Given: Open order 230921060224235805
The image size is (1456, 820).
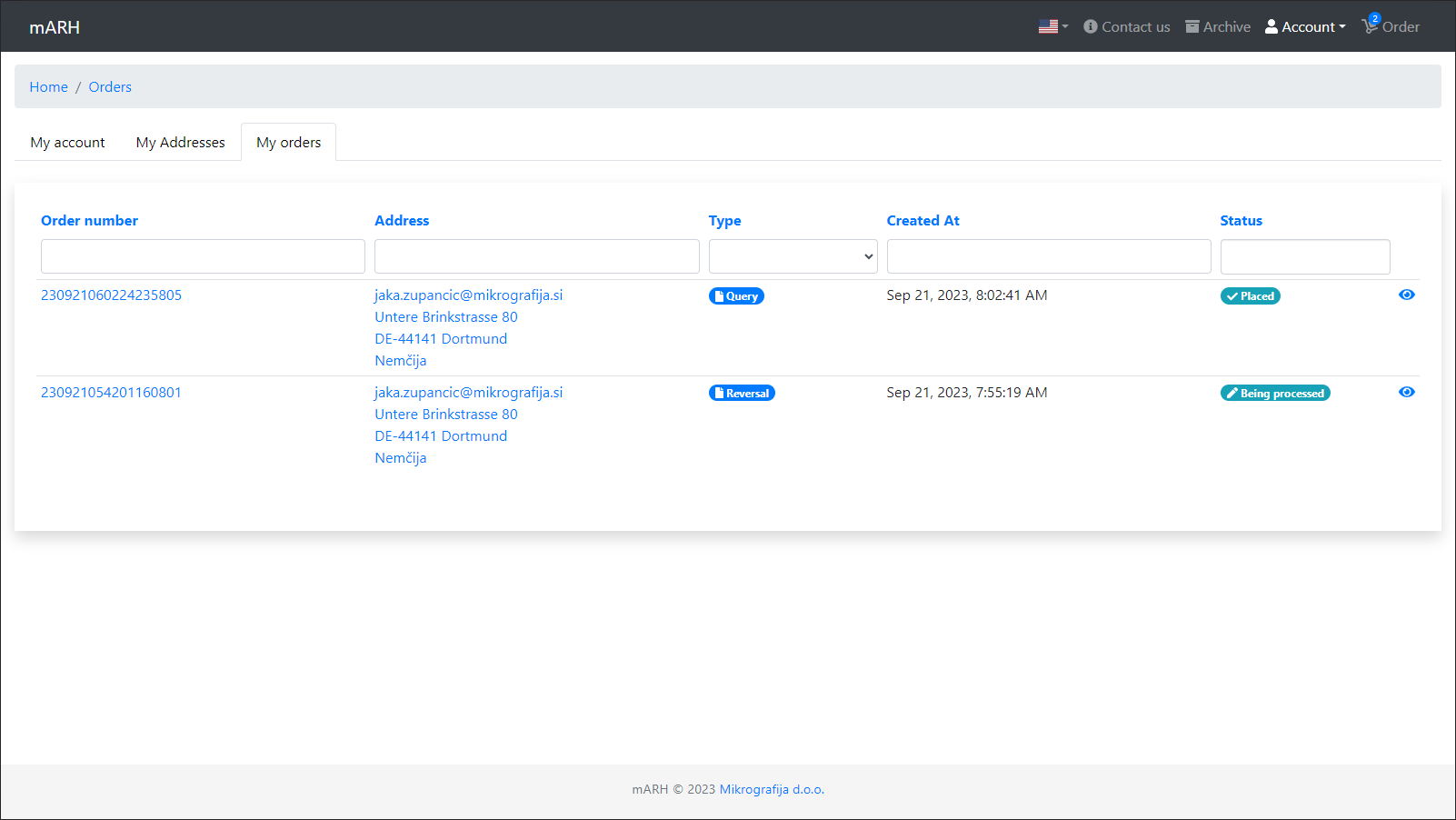Looking at the screenshot, I should [x=111, y=295].
